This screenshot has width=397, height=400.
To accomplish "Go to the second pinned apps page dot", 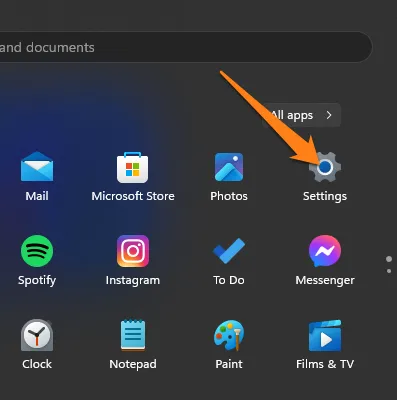I will tap(389, 271).
